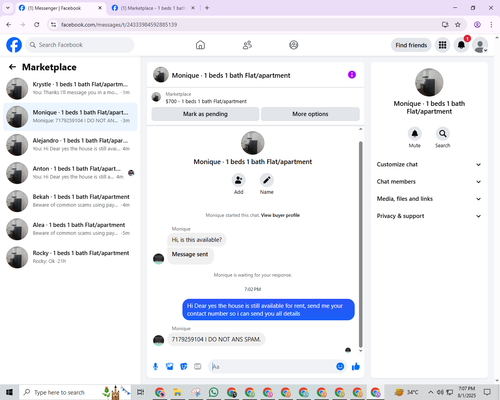Switch to the Messenger | Facebook tab
Viewport: 500px width, 400px height.
coord(60,8)
